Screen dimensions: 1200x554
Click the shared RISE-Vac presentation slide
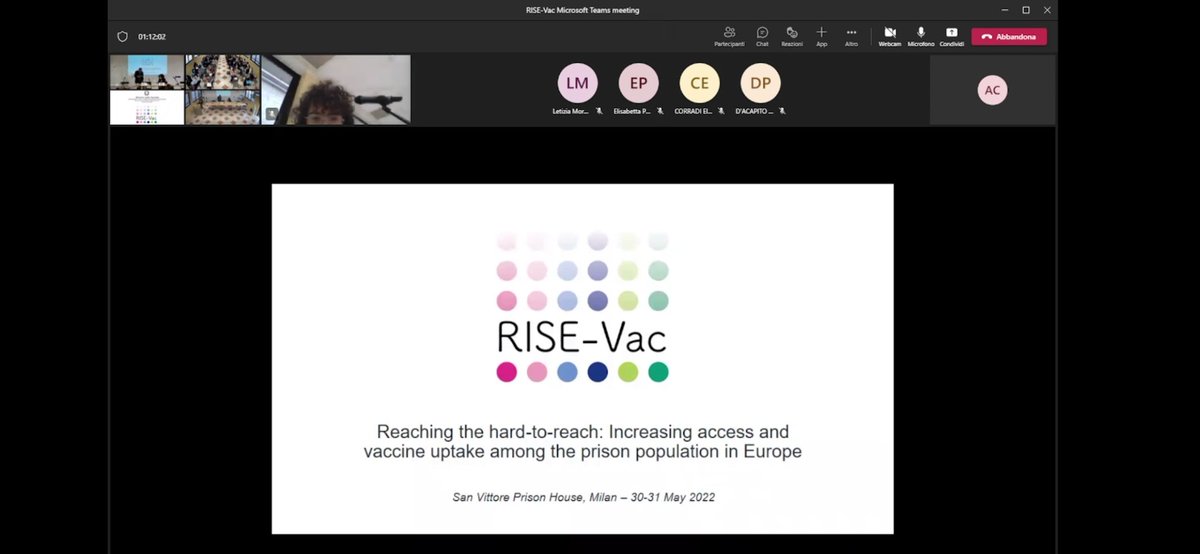pyautogui.click(x=582, y=358)
